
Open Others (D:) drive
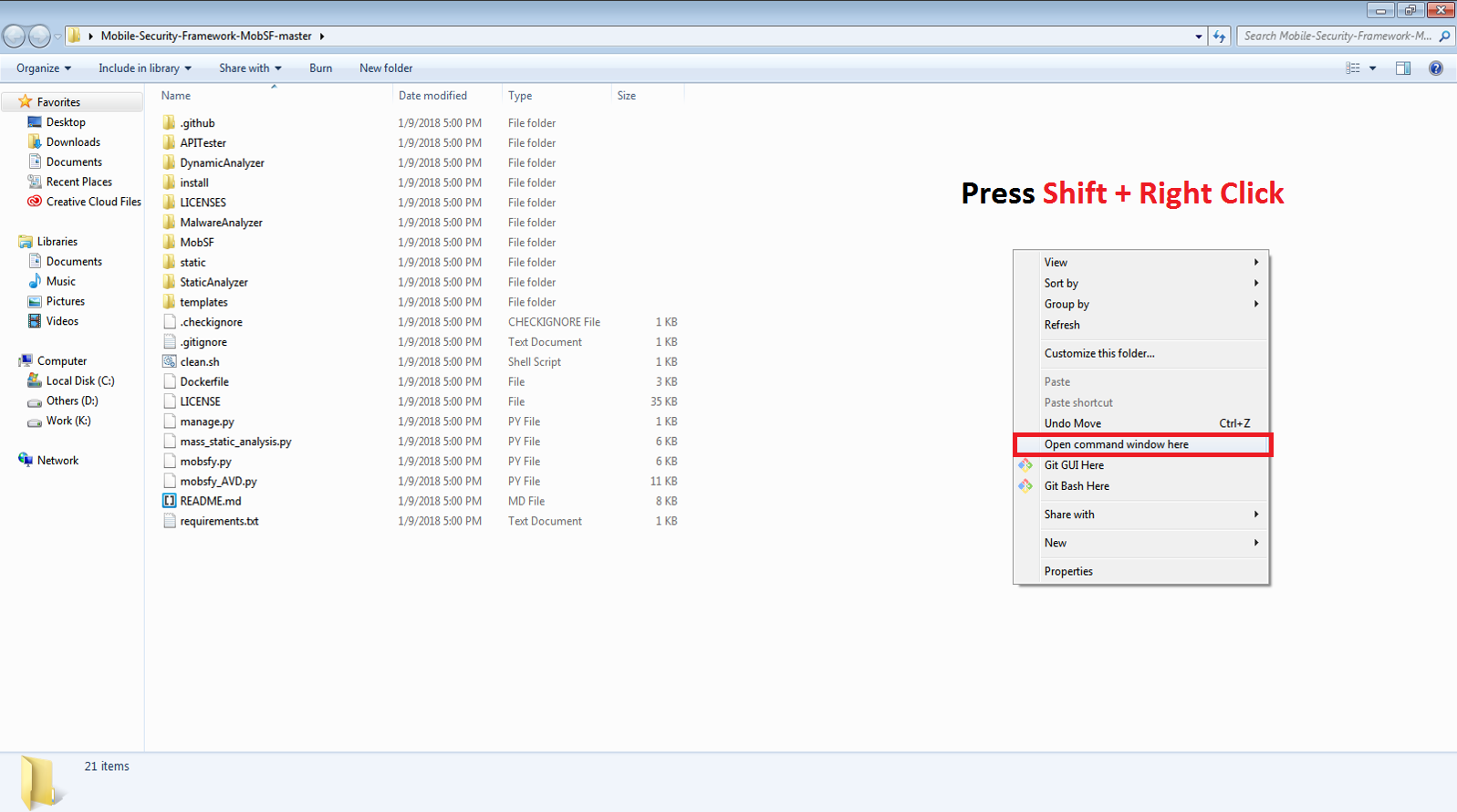coord(72,401)
